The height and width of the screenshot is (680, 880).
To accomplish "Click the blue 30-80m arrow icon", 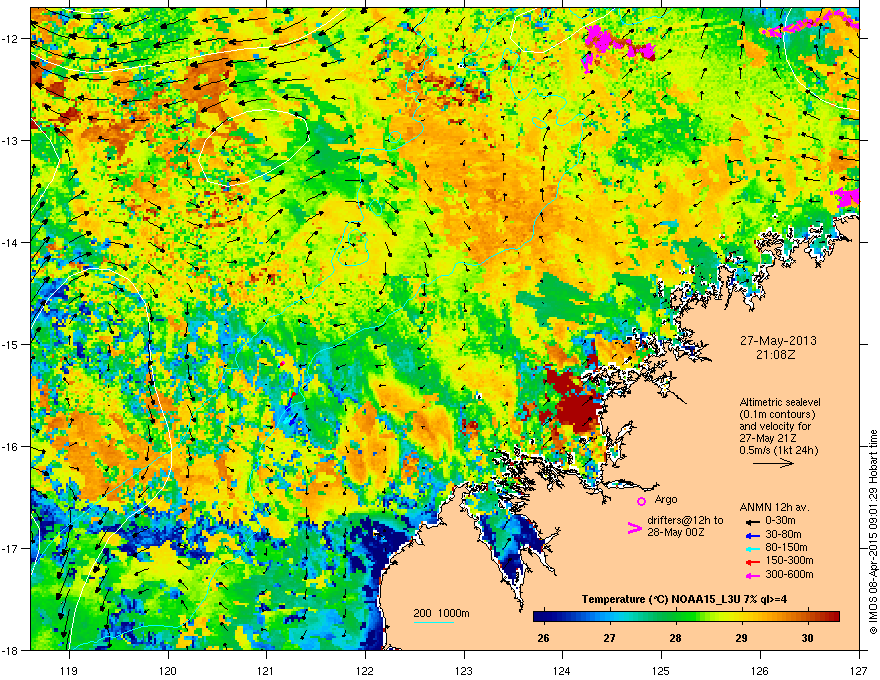I will click(751, 535).
